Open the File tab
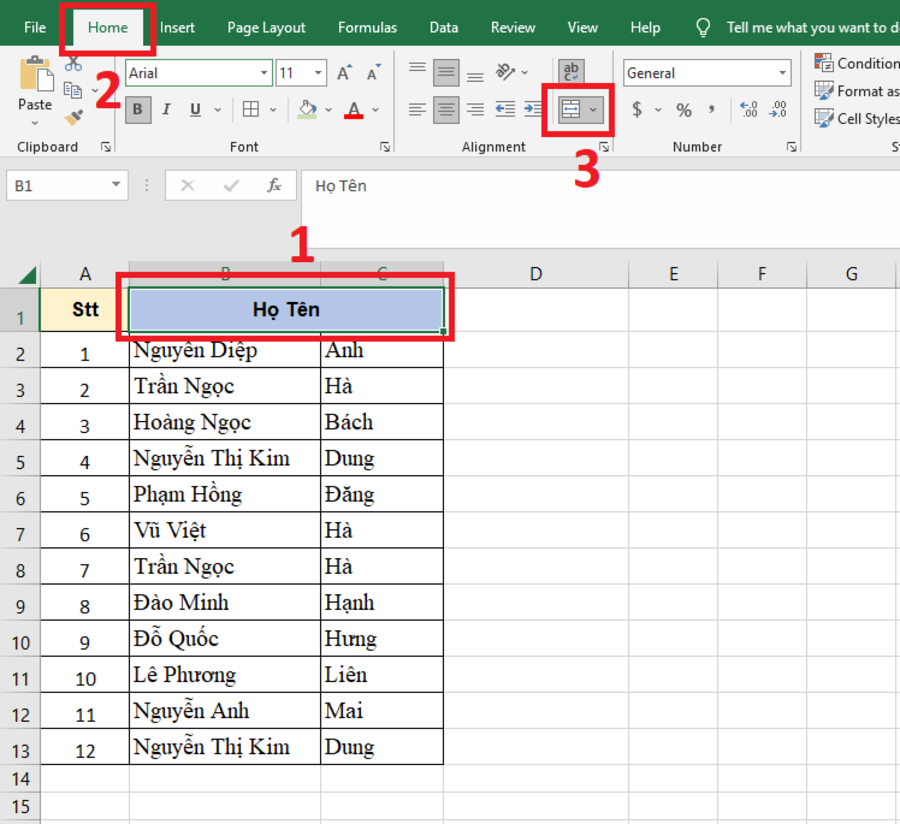Screen dimensions: 900x824 pos(35,28)
